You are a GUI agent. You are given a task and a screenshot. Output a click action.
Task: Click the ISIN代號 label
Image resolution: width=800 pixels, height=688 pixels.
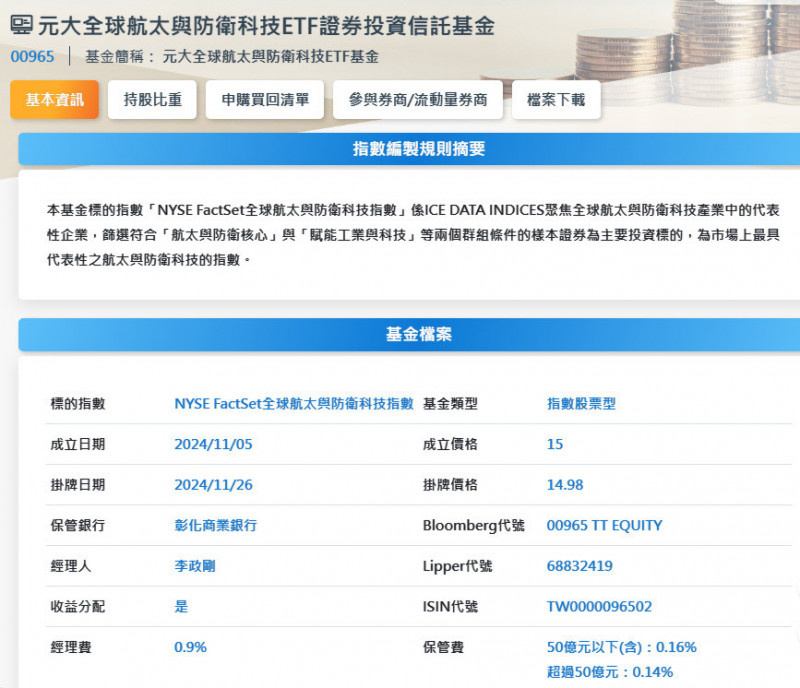450,606
